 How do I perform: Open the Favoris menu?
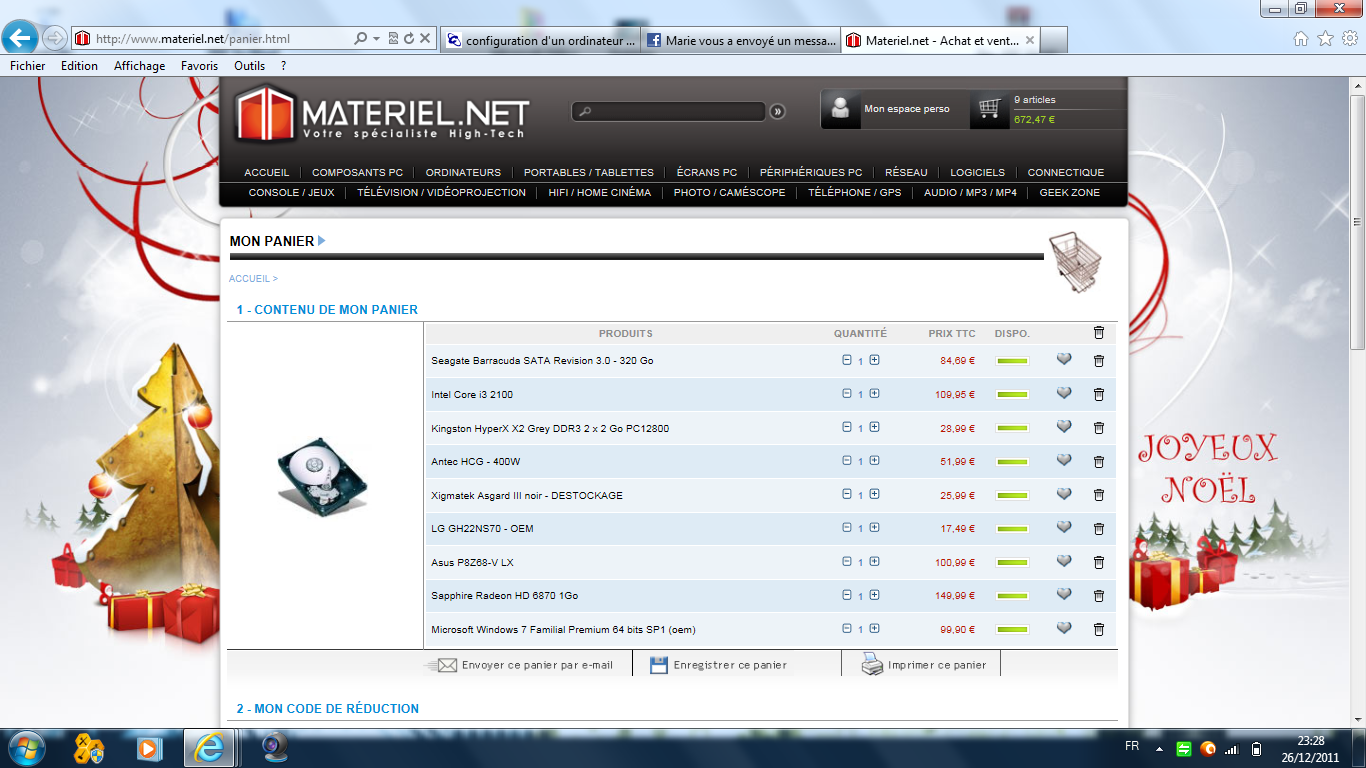pos(199,66)
